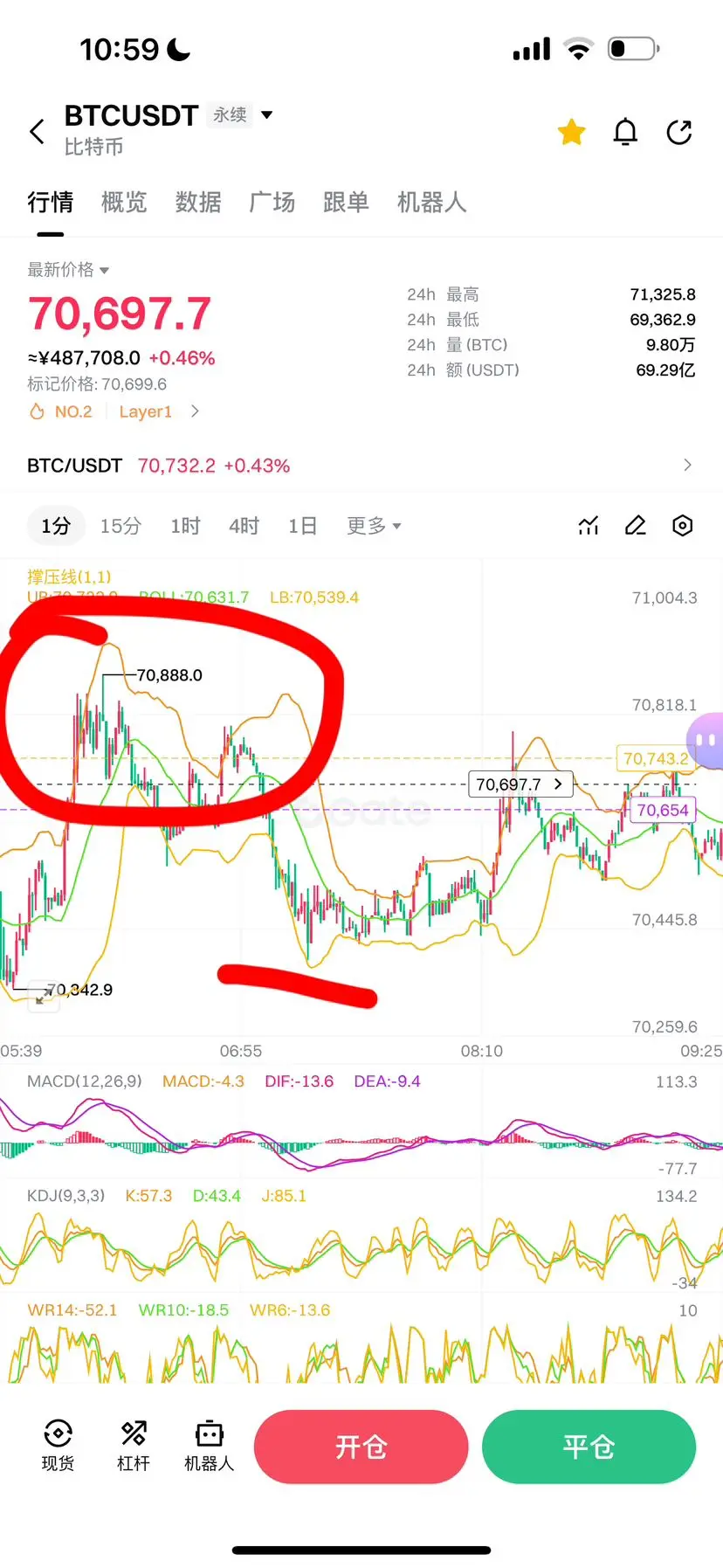
Task: Switch to the 概览 tab
Action: [124, 203]
